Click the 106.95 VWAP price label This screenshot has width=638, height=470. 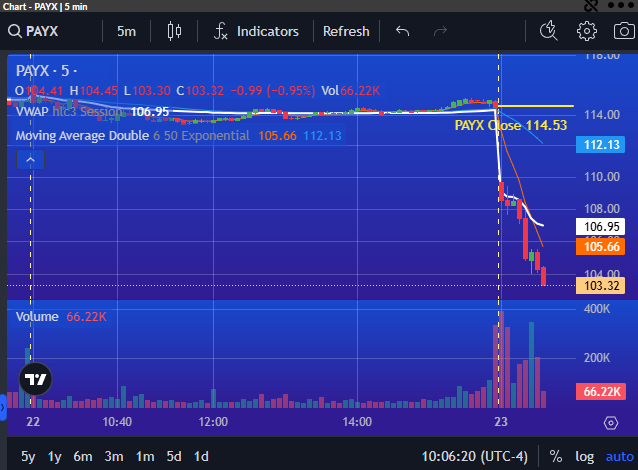(x=601, y=226)
